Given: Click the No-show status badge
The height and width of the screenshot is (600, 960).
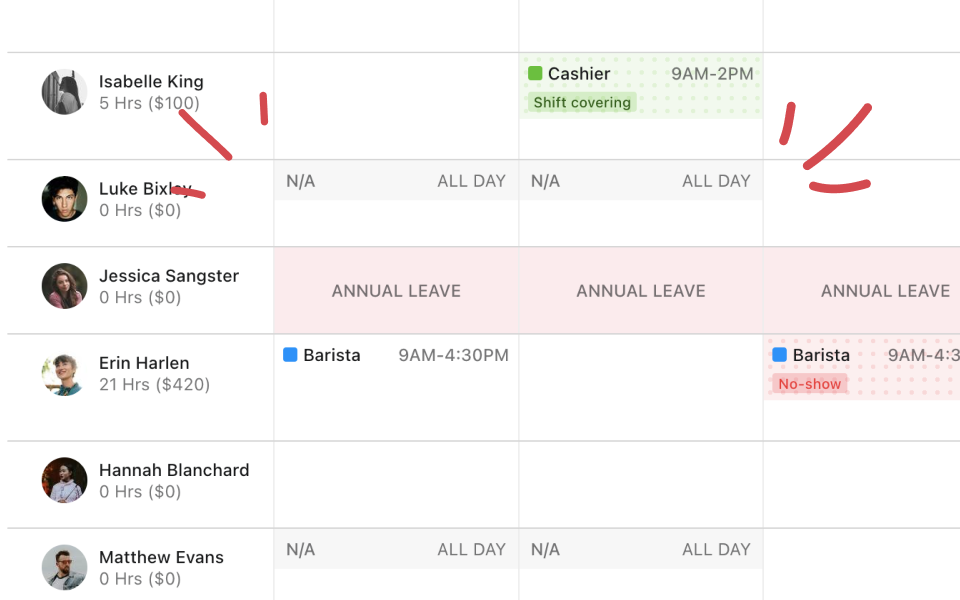Looking at the screenshot, I should [809, 384].
